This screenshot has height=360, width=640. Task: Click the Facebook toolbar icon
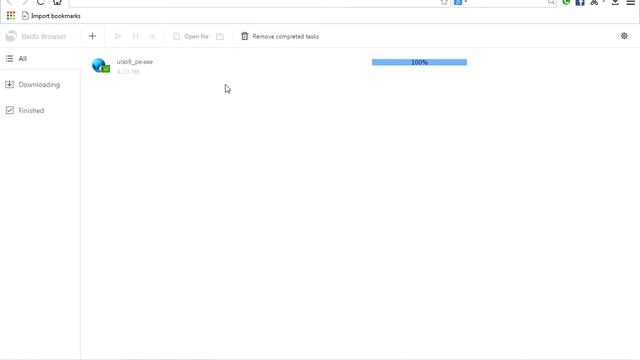(580, 2)
